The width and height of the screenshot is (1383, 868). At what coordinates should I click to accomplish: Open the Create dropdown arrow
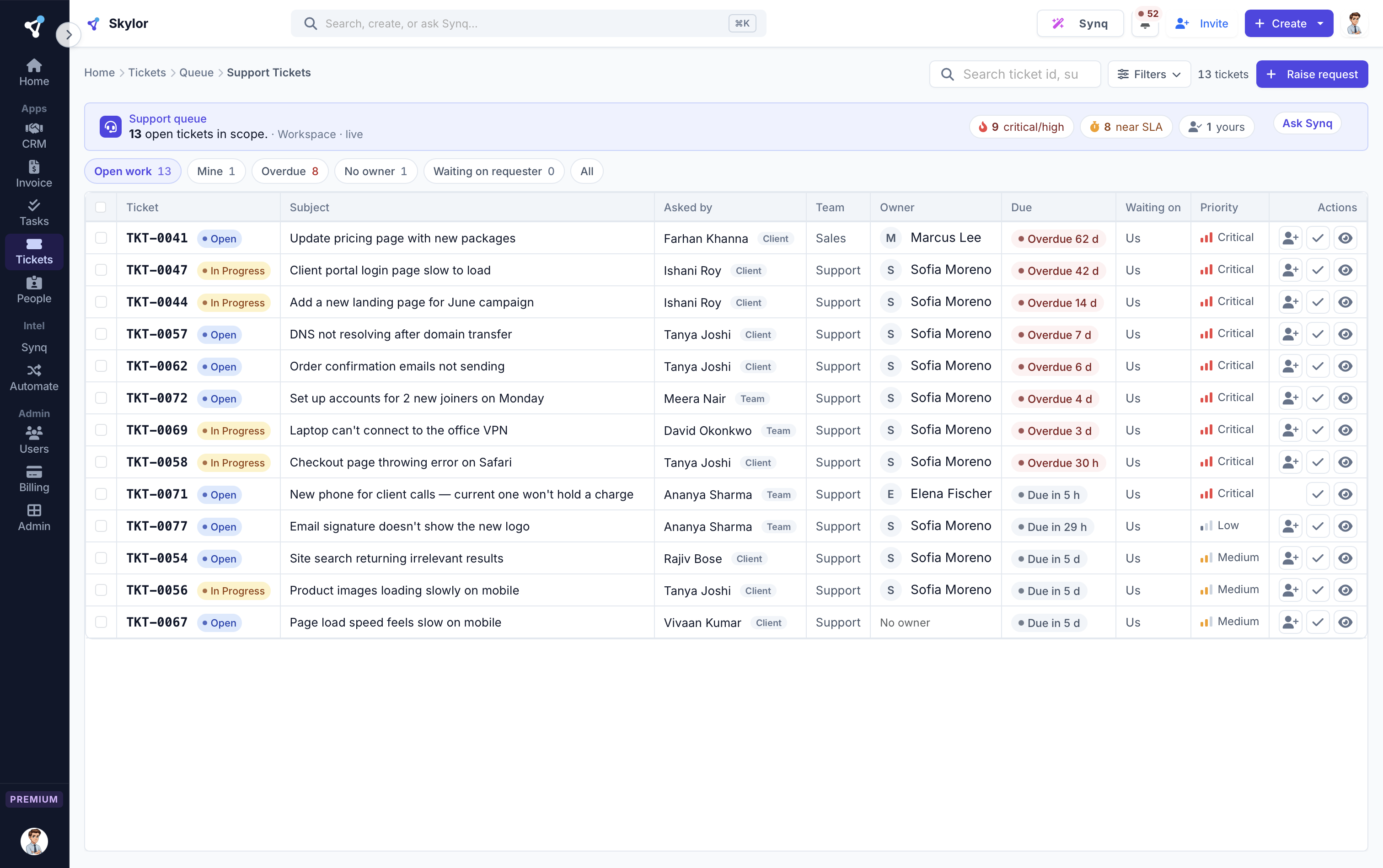(x=1320, y=23)
